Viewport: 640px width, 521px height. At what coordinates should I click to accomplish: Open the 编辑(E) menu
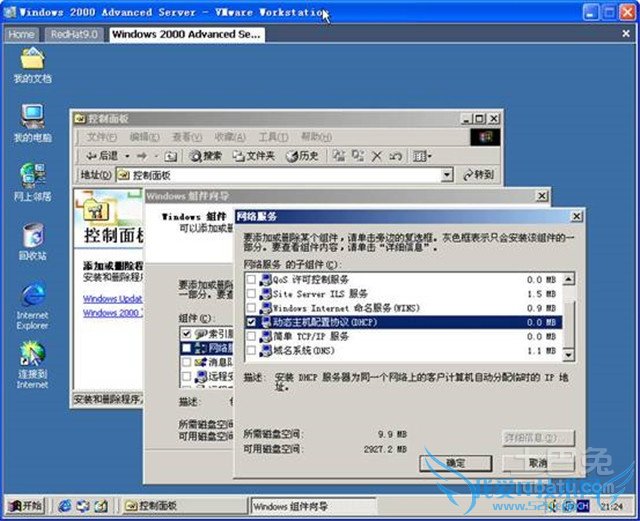(x=144, y=137)
